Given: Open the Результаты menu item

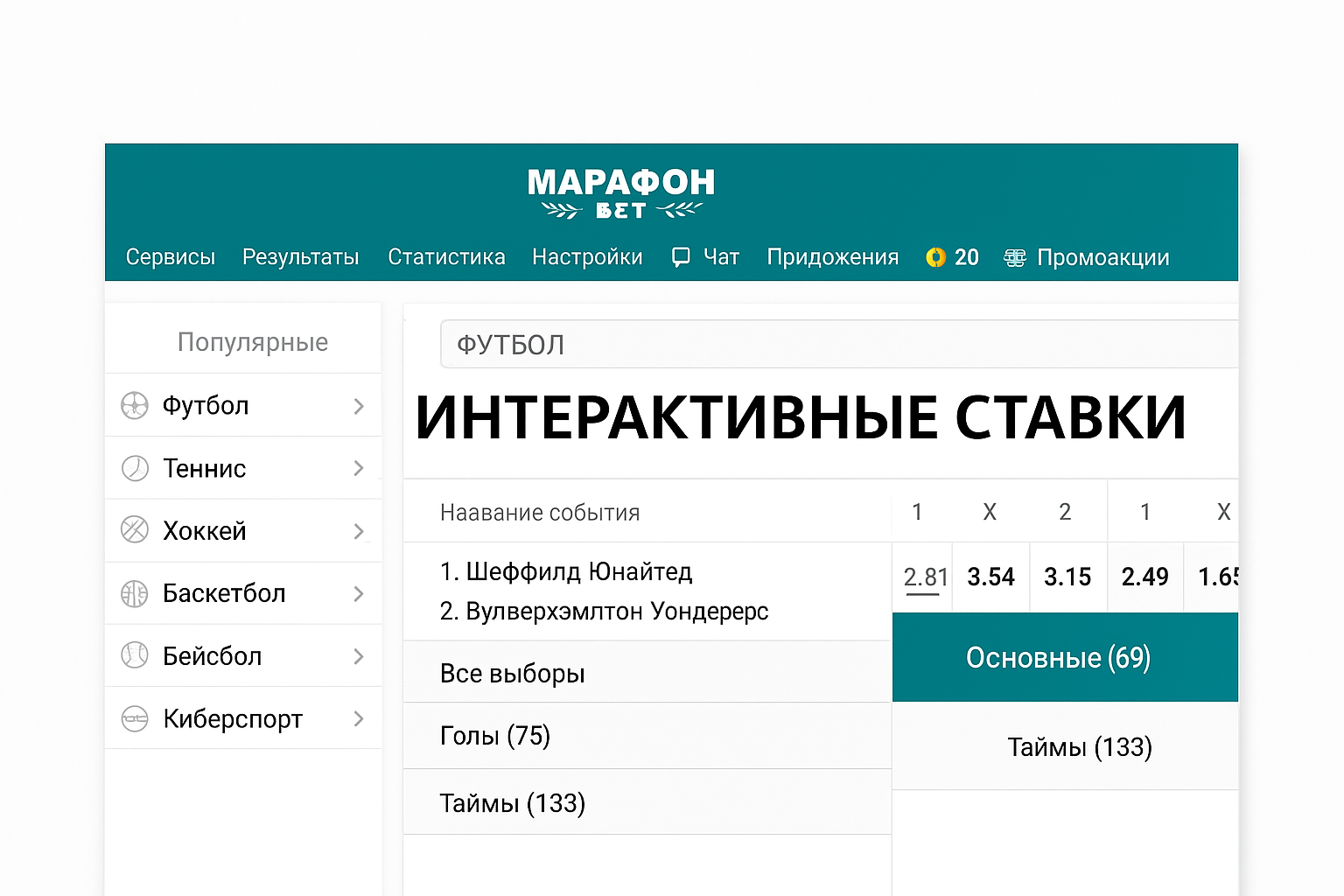Looking at the screenshot, I should [x=300, y=257].
